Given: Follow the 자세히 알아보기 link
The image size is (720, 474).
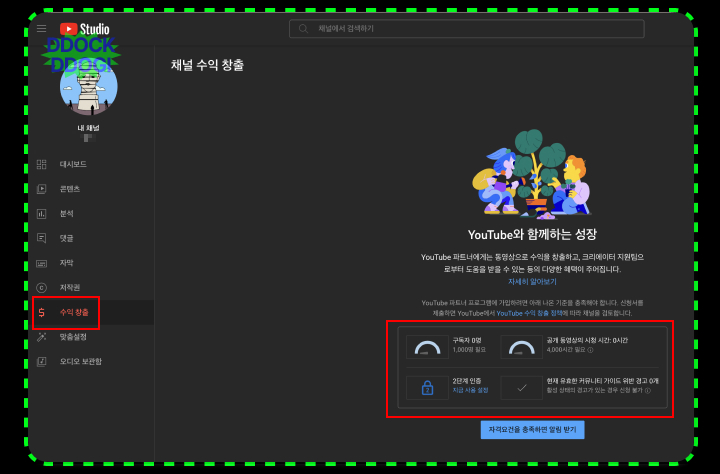Looking at the screenshot, I should click(x=532, y=282).
